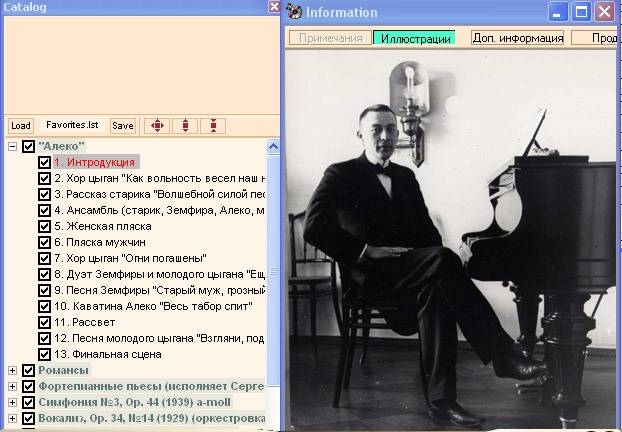Click the Rachmaninoff piano photograph

[x=451, y=240]
